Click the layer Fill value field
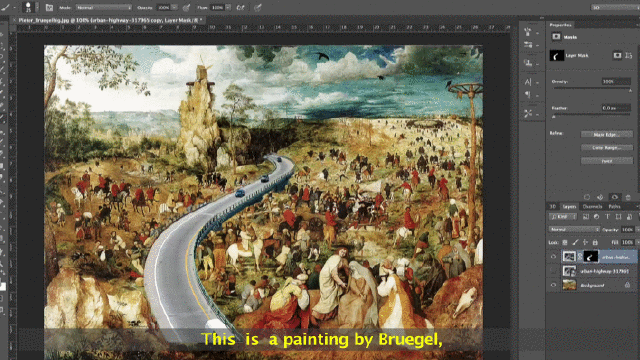 pyautogui.click(x=627, y=242)
